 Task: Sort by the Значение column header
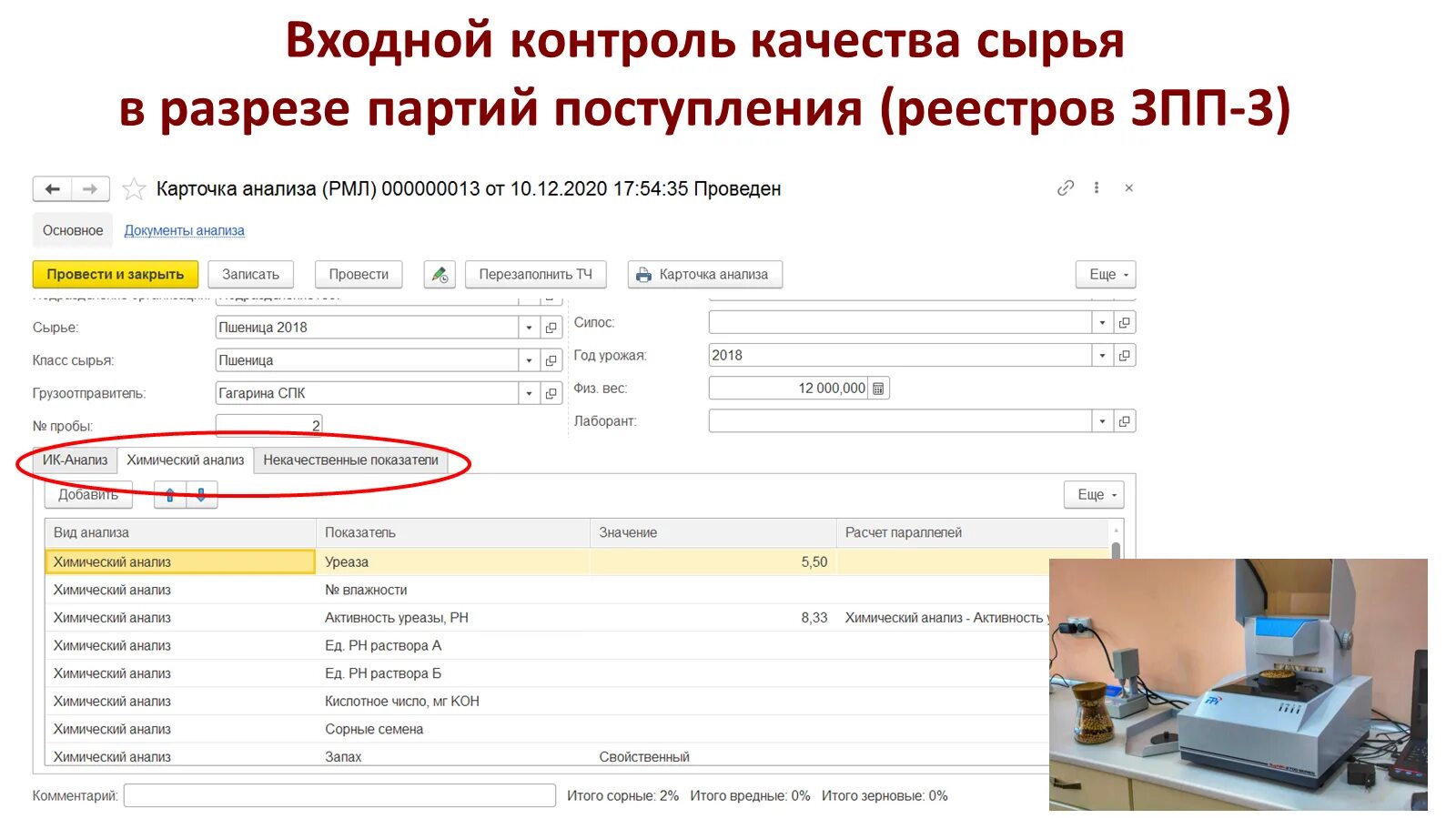point(713,532)
